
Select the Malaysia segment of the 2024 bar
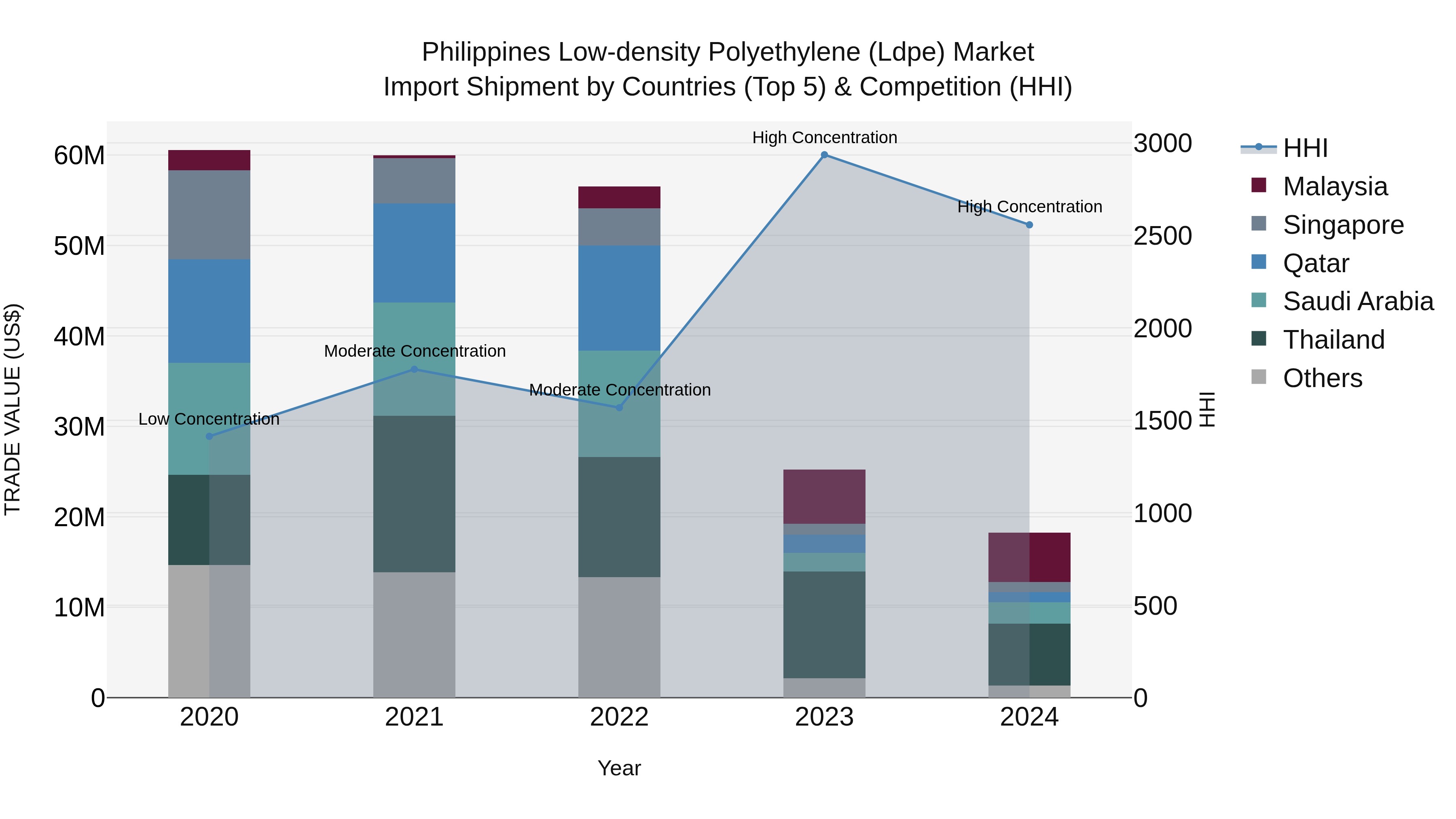pyautogui.click(x=1029, y=557)
